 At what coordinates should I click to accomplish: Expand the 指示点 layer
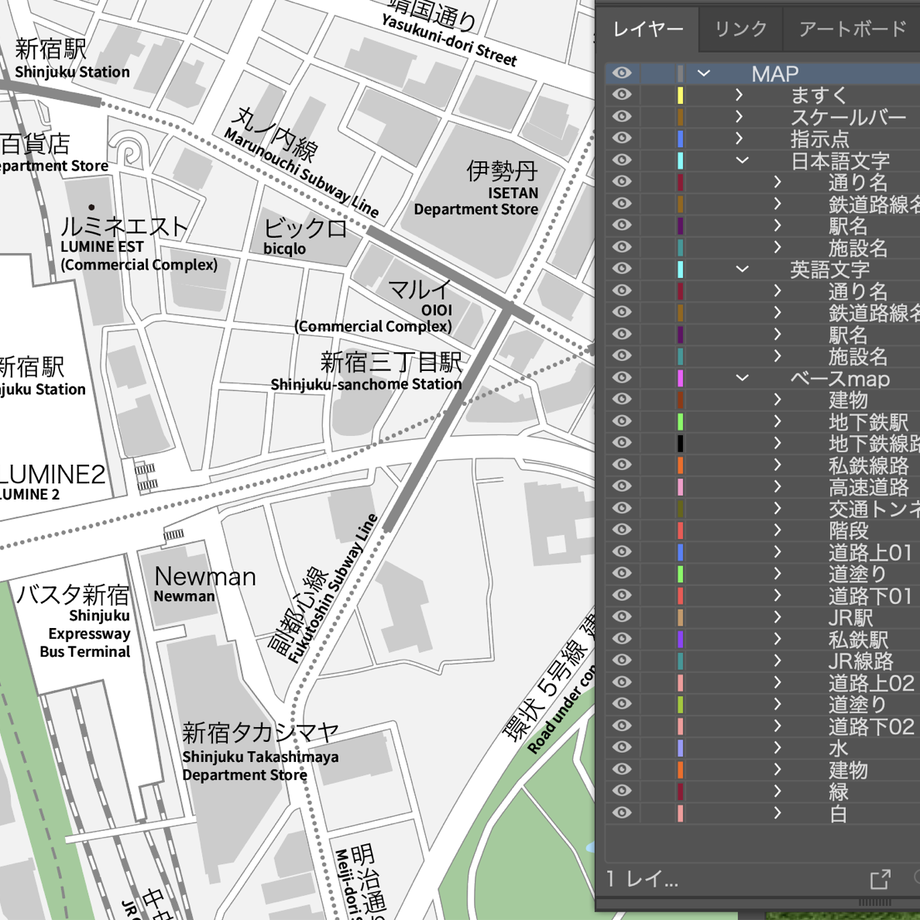pyautogui.click(x=739, y=138)
